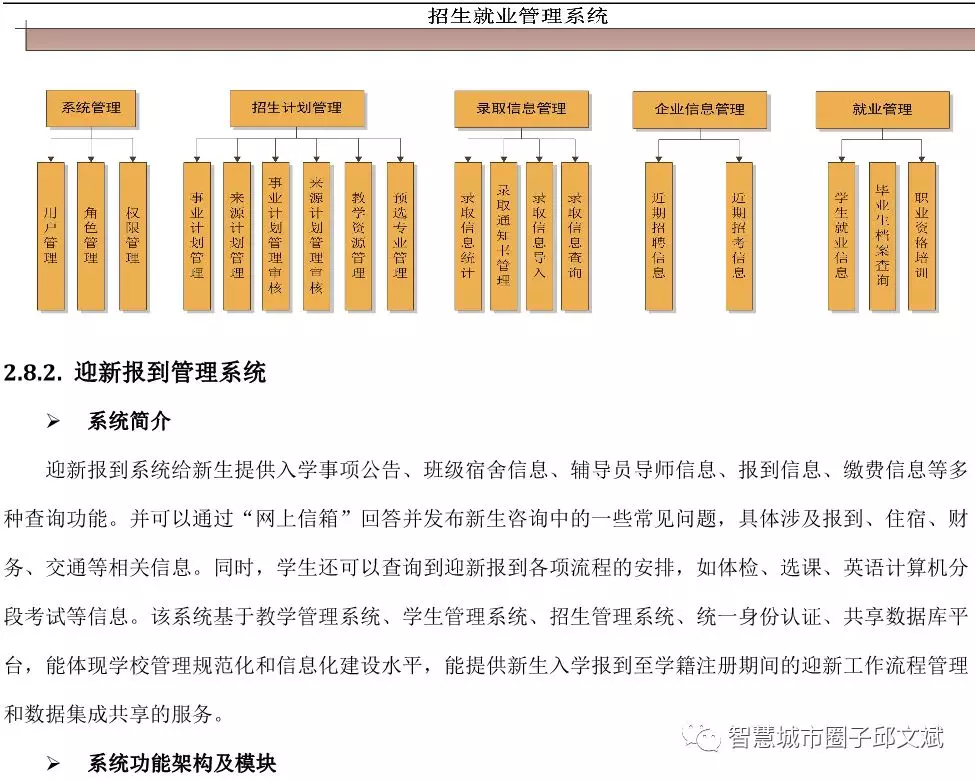Image resolution: width=975 pixels, height=780 pixels.
Task: Select the 就业管理 diagram box
Action: tap(882, 109)
